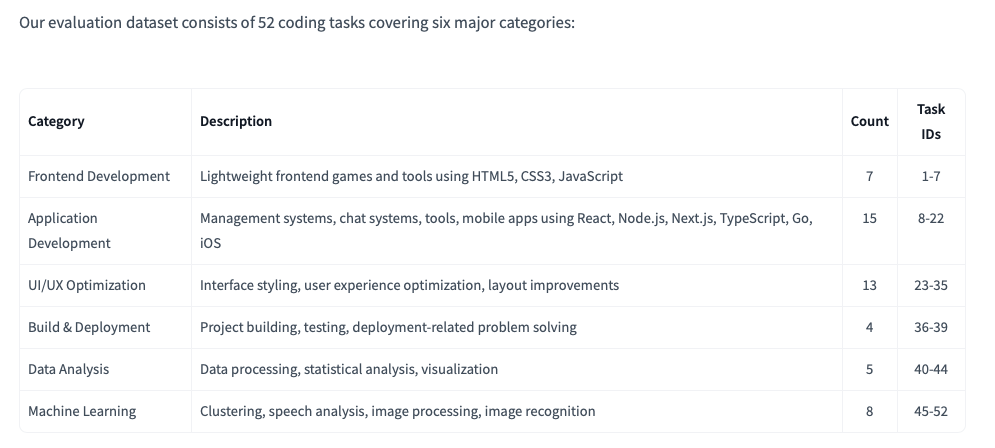The width and height of the screenshot is (995, 448).
Task: Click the interface styling description text
Action: pyautogui.click(x=409, y=285)
